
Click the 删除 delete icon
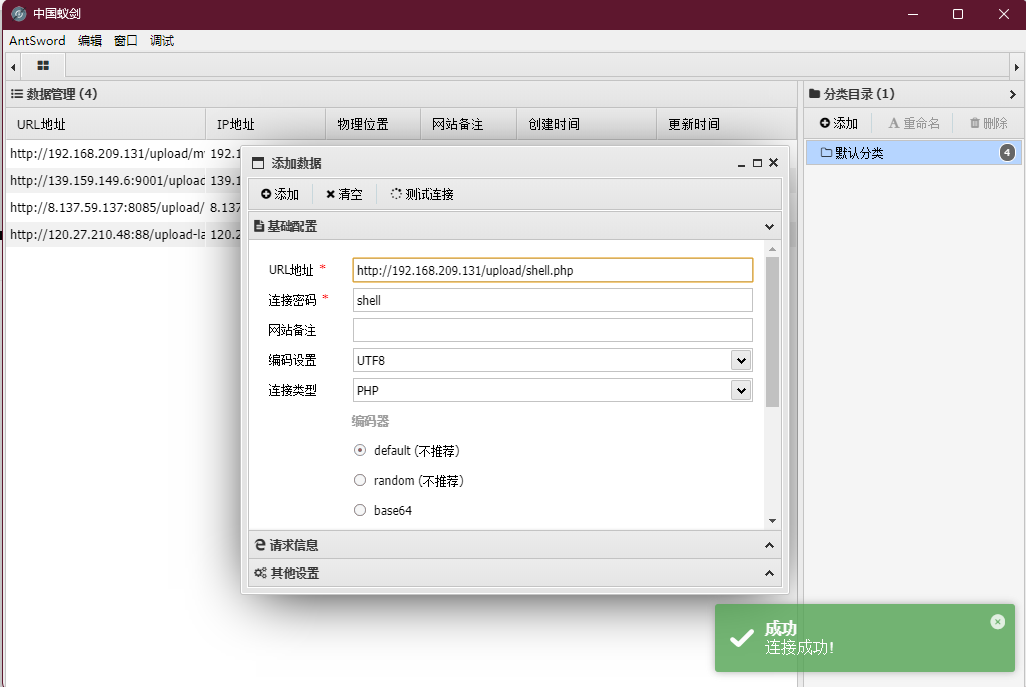[987, 123]
